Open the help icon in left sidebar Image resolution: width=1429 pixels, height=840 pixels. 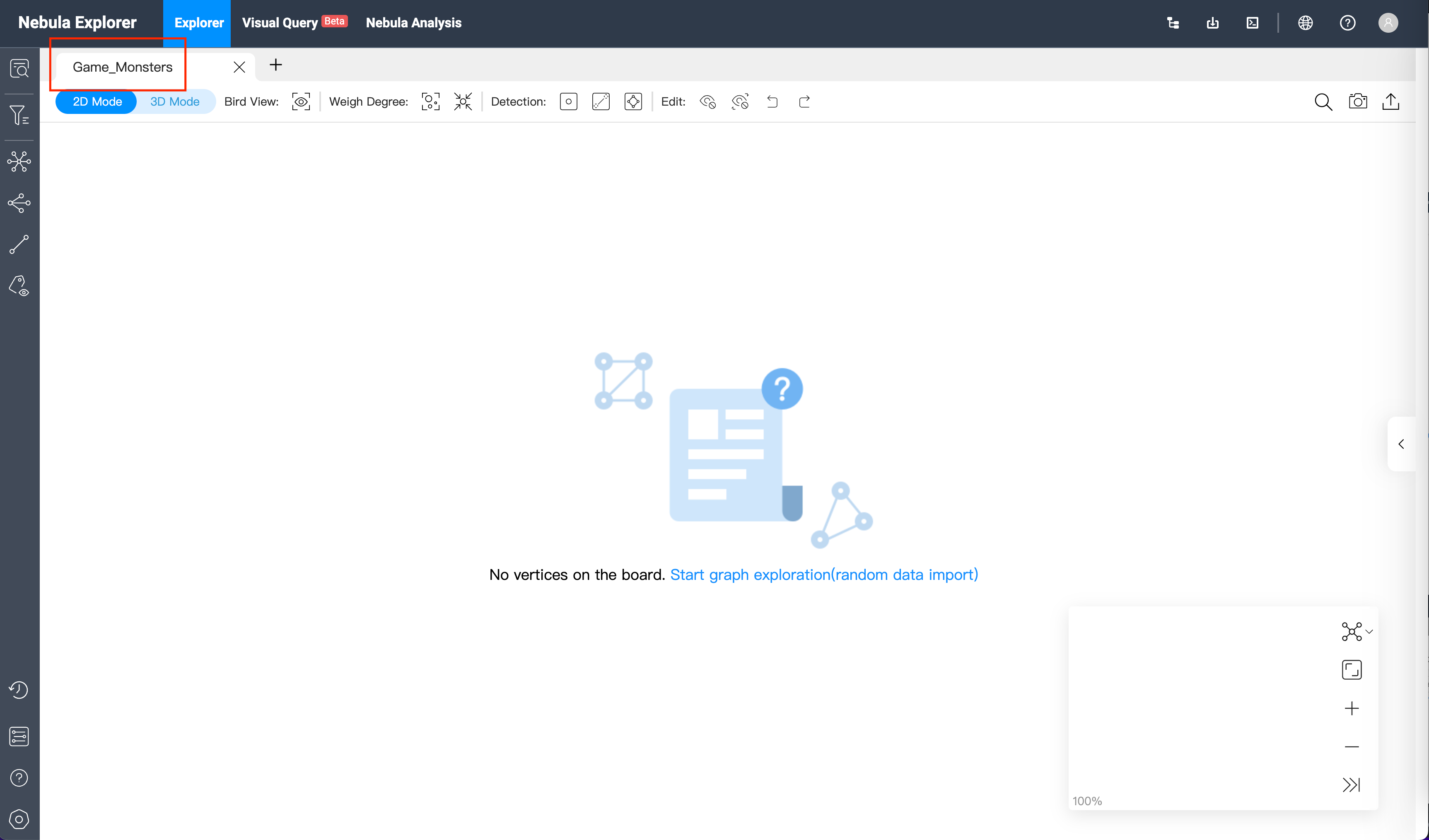click(19, 778)
